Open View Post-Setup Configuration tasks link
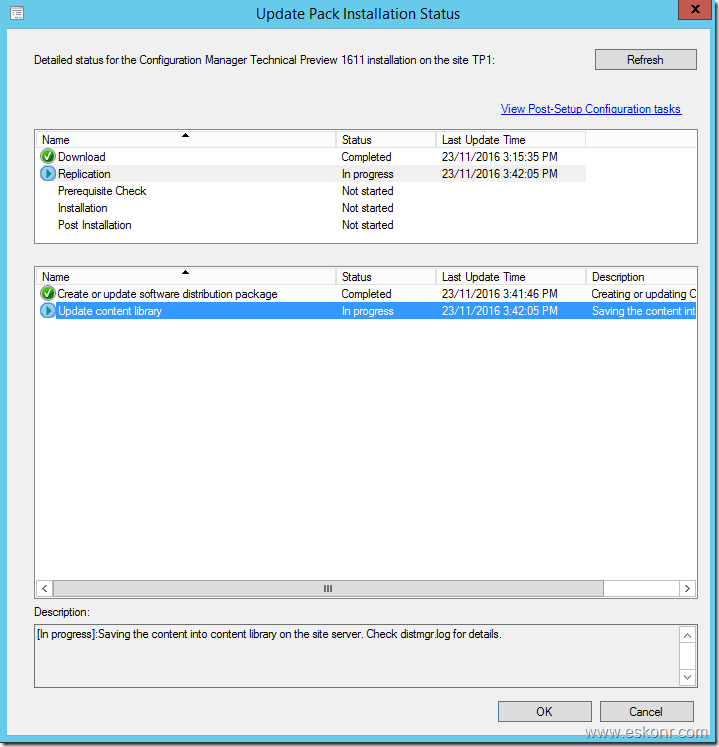The height and width of the screenshot is (747, 719). pyautogui.click(x=591, y=109)
